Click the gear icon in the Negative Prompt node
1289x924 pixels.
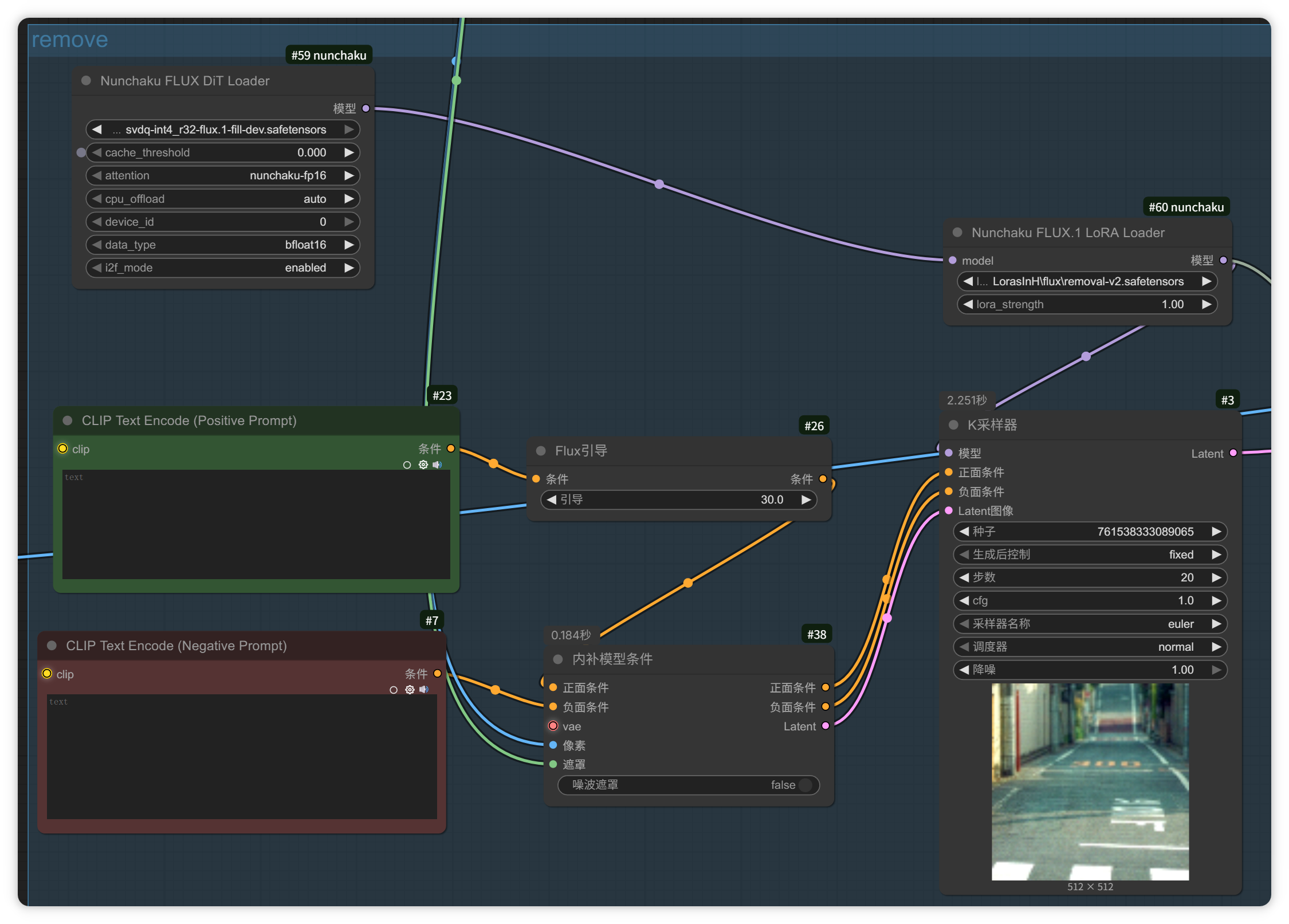(x=410, y=690)
